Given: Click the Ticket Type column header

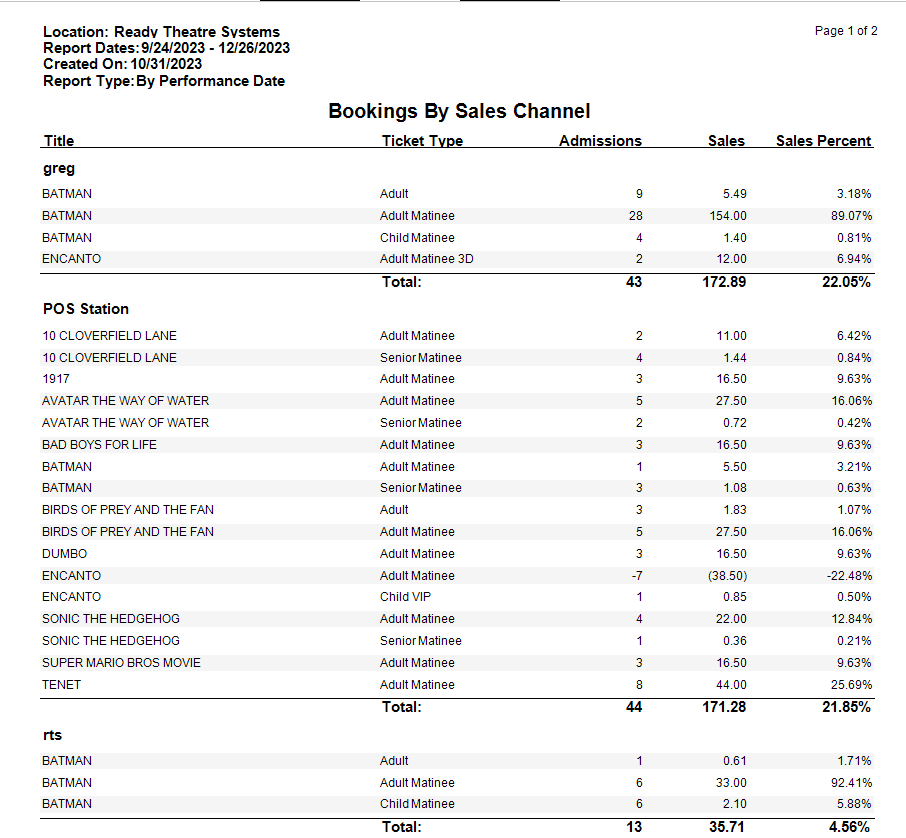Looking at the screenshot, I should click(422, 141).
